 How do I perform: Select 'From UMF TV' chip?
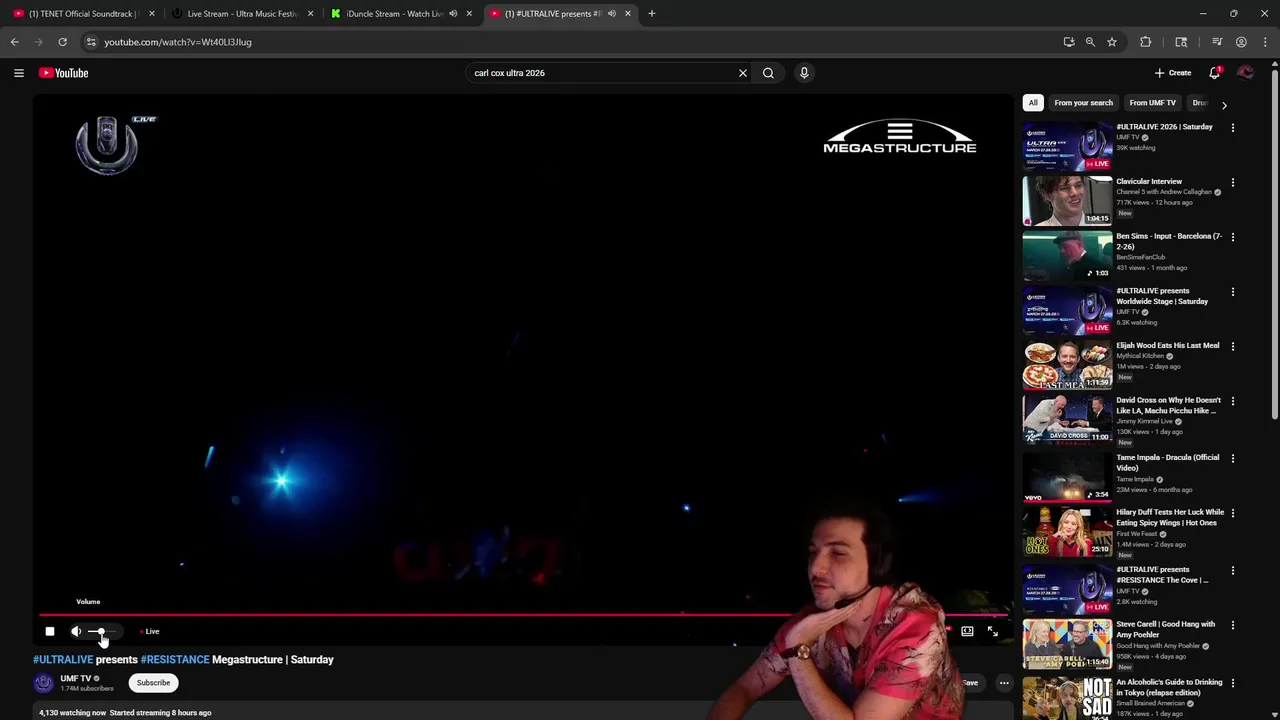[1152, 103]
